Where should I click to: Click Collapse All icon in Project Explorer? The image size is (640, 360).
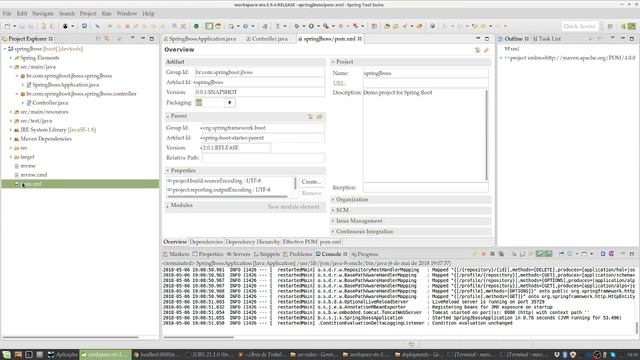pos(98,39)
